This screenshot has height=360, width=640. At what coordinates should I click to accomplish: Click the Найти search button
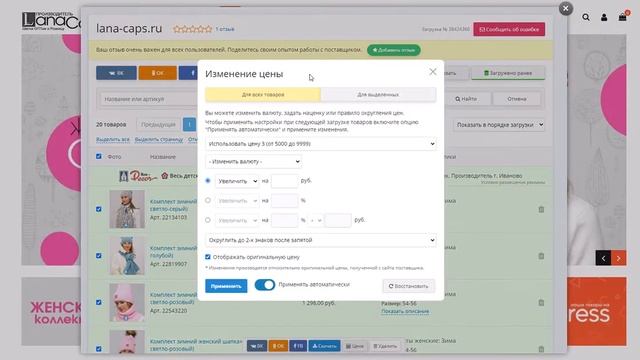[x=466, y=99]
